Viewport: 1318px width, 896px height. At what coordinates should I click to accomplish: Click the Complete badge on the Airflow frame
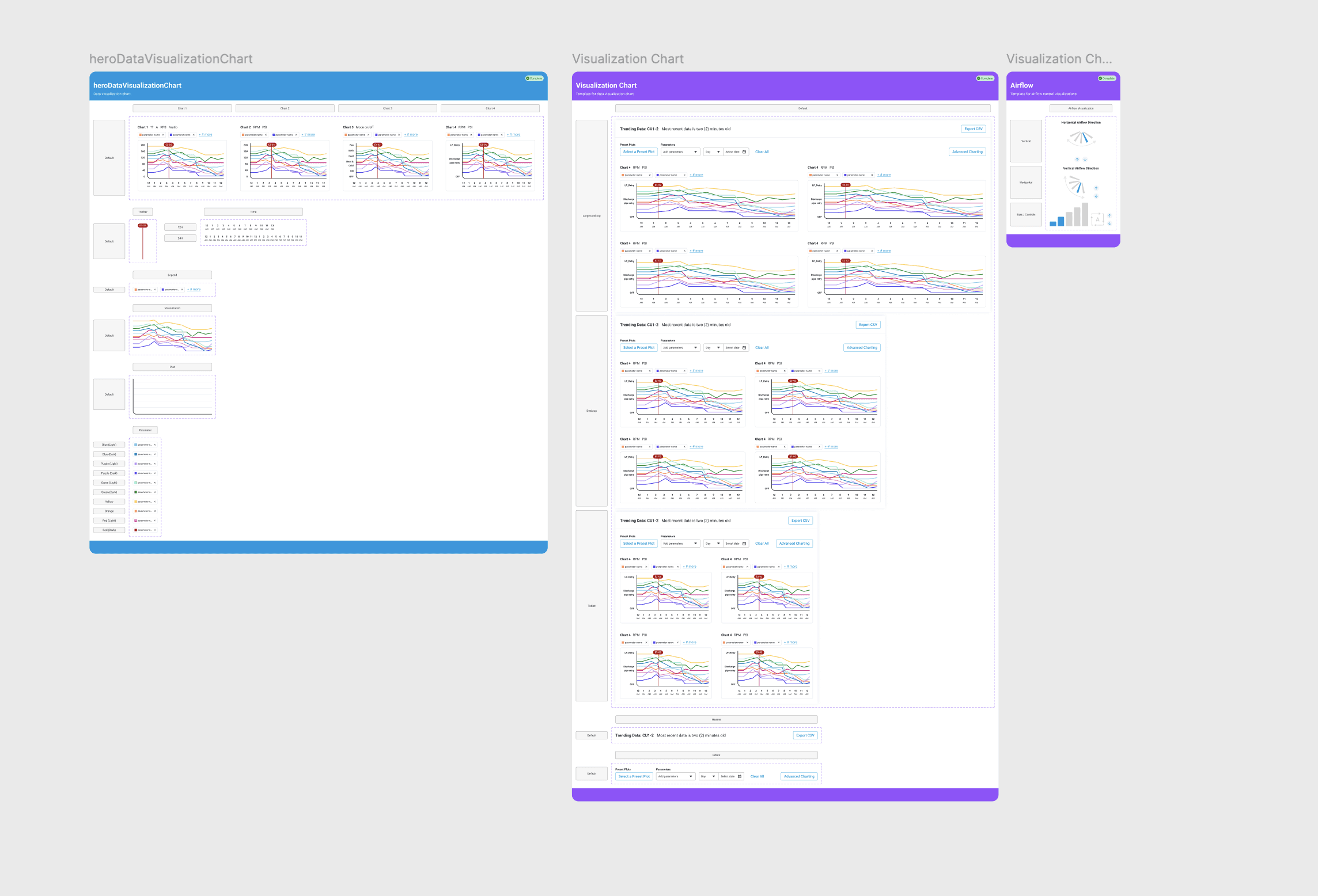[x=1107, y=78]
